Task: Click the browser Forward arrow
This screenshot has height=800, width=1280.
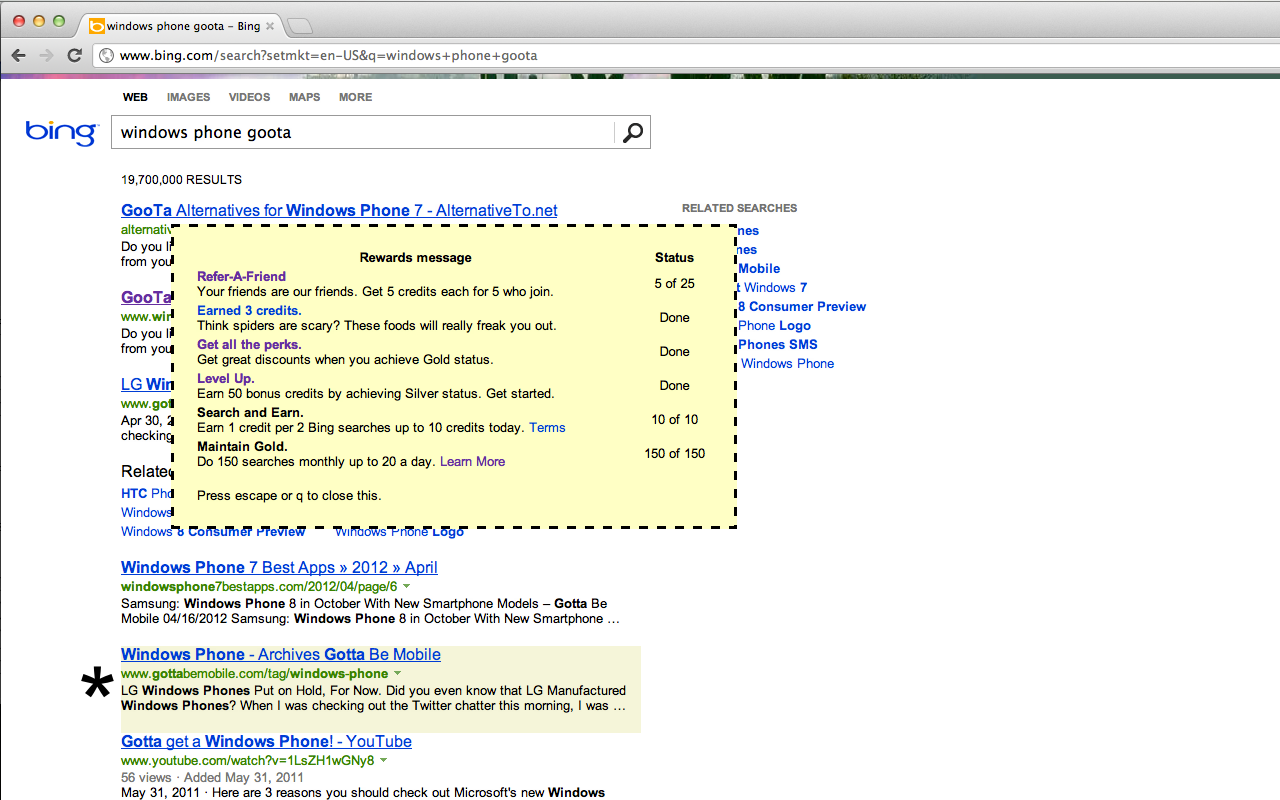Action: point(46,55)
